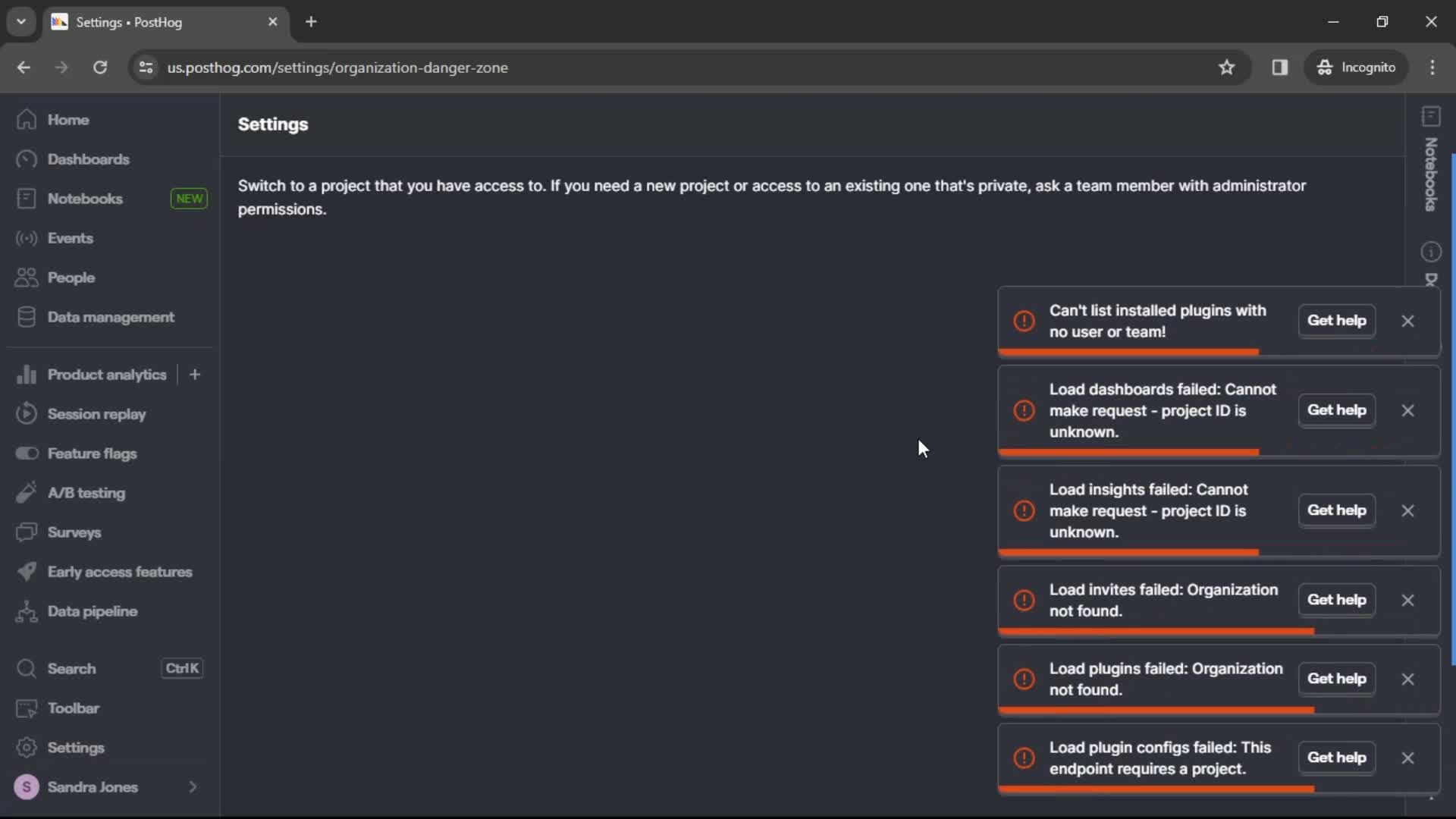Click Get help for plugins error

click(x=1337, y=678)
